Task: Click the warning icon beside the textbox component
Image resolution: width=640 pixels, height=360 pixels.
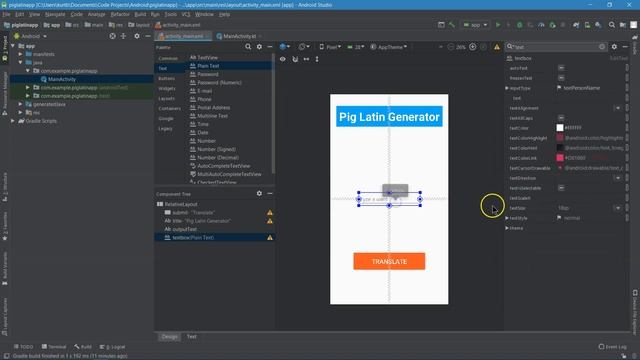Action: (270, 238)
